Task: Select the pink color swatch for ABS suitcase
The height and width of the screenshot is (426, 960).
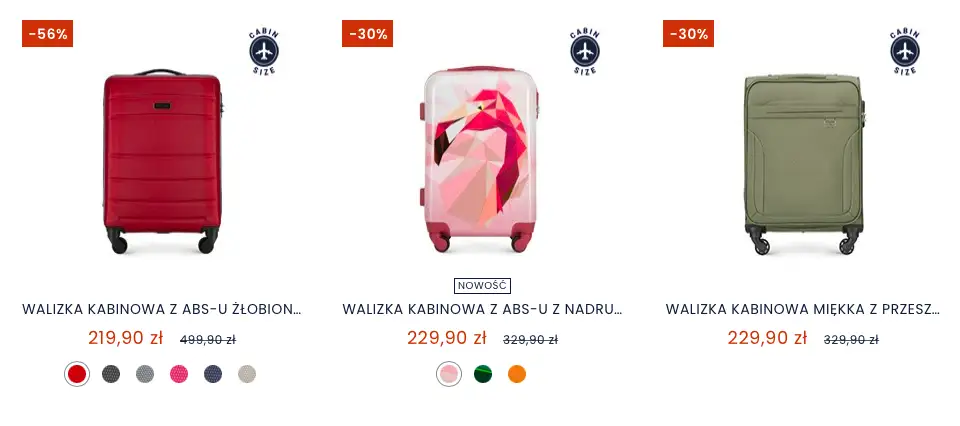Action: click(179, 374)
